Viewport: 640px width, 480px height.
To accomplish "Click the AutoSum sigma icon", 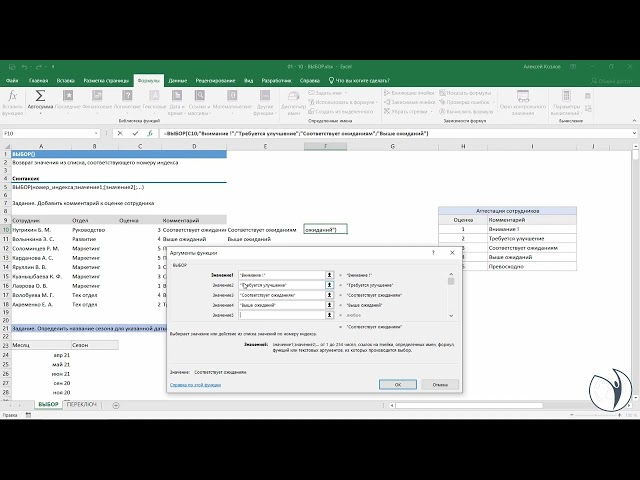I will pyautogui.click(x=40, y=96).
